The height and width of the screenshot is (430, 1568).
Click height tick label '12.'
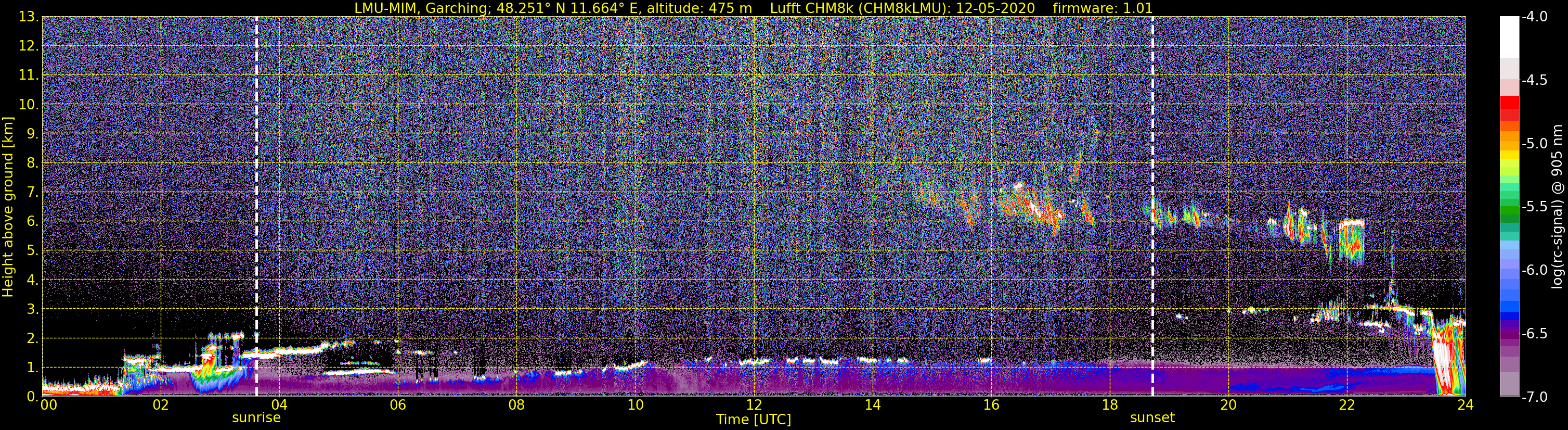pos(29,46)
